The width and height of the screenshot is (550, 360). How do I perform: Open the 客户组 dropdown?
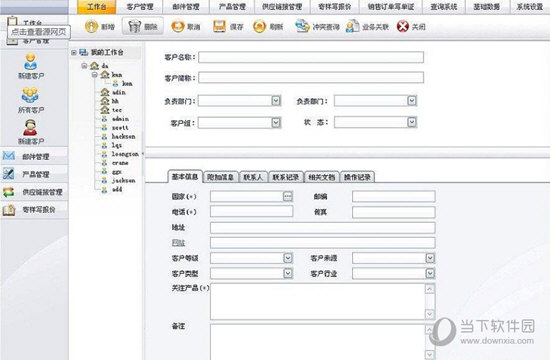(276, 122)
